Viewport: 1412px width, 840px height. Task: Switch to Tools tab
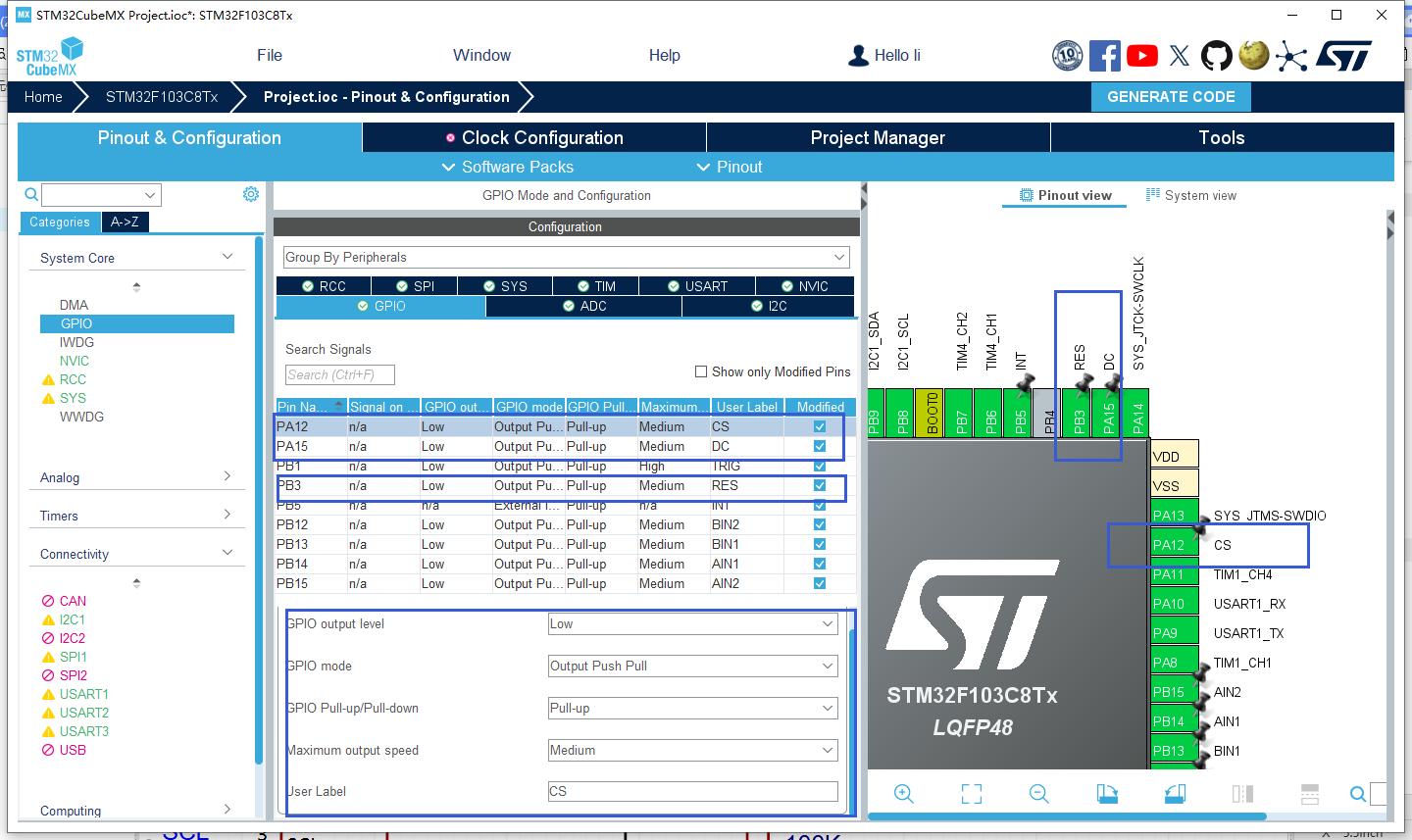coord(1222,137)
